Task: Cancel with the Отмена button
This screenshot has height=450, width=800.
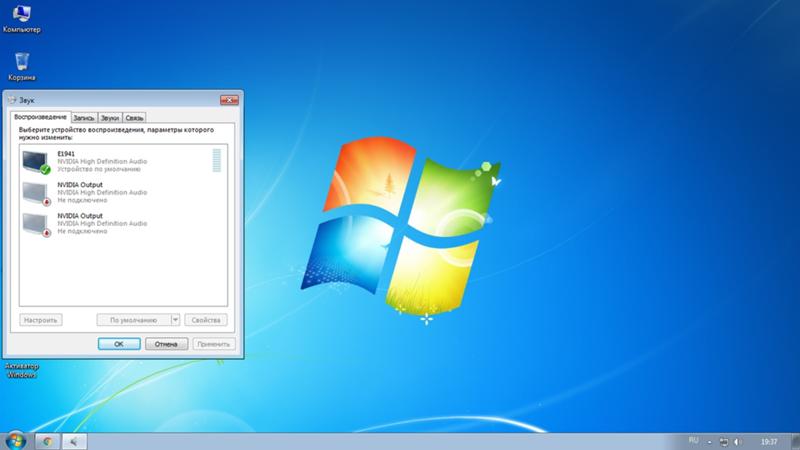Action: tap(166, 344)
